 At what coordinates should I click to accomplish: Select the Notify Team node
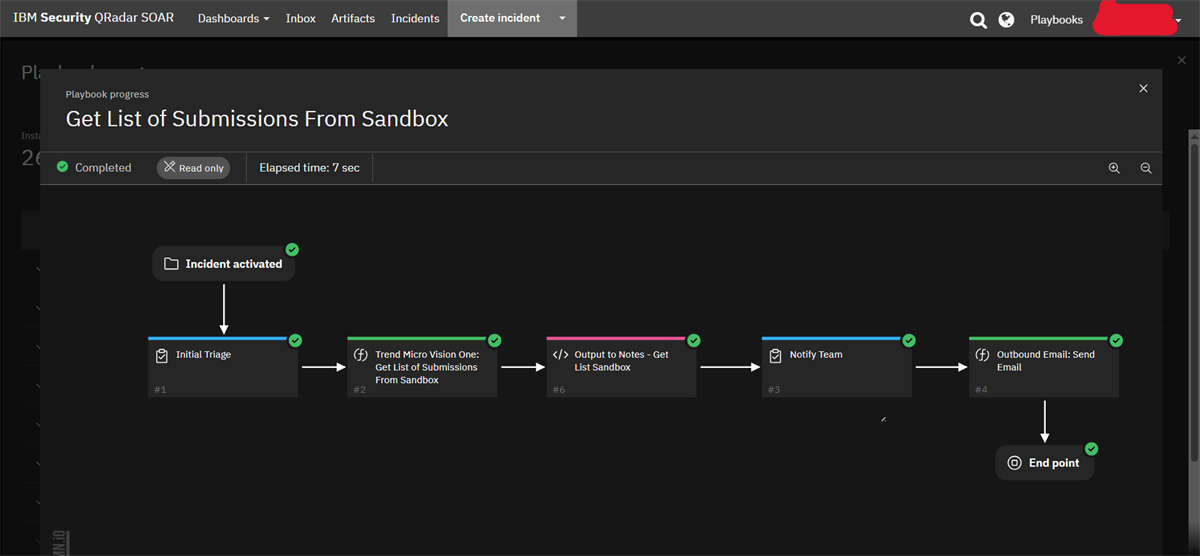pyautogui.click(x=837, y=367)
